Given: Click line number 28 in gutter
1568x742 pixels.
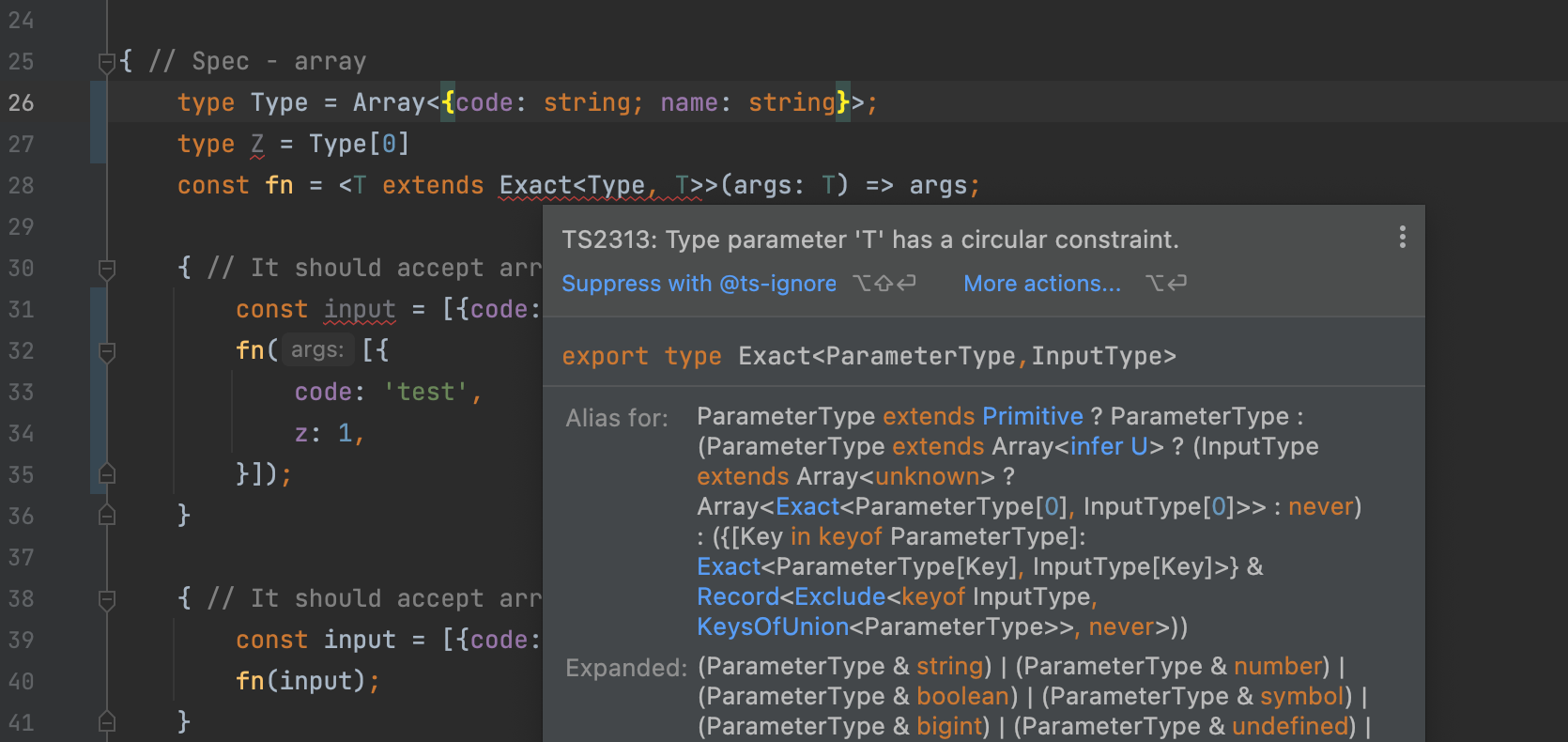Looking at the screenshot, I should [21, 185].
